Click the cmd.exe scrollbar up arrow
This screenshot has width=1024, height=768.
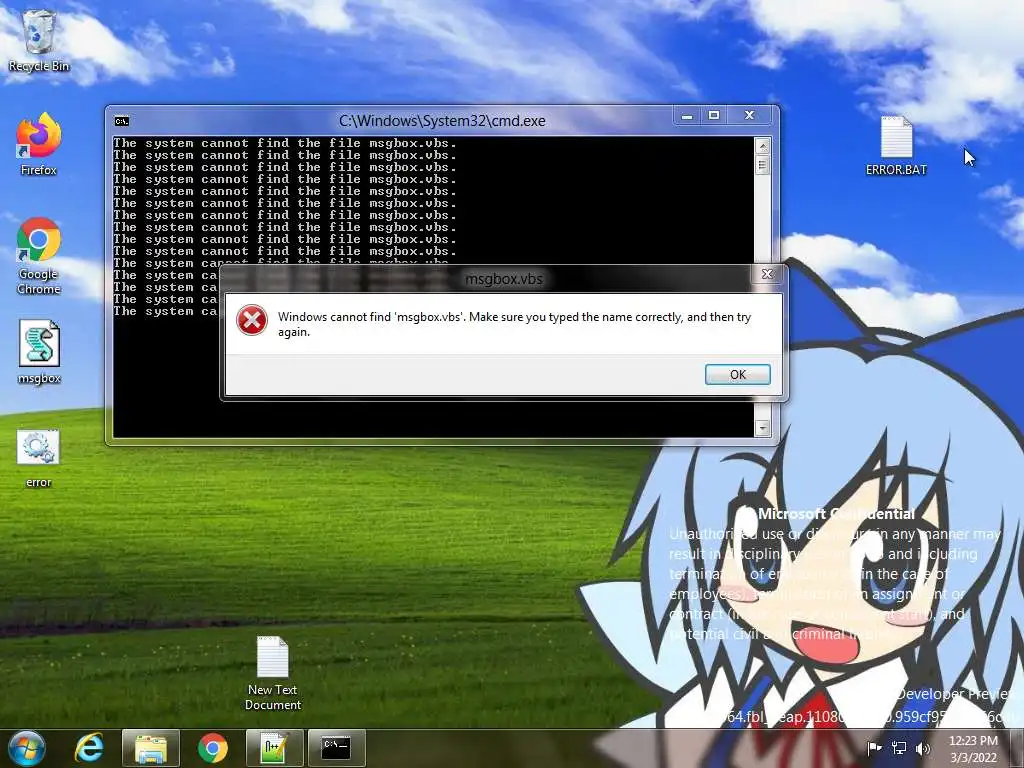[x=762, y=145]
